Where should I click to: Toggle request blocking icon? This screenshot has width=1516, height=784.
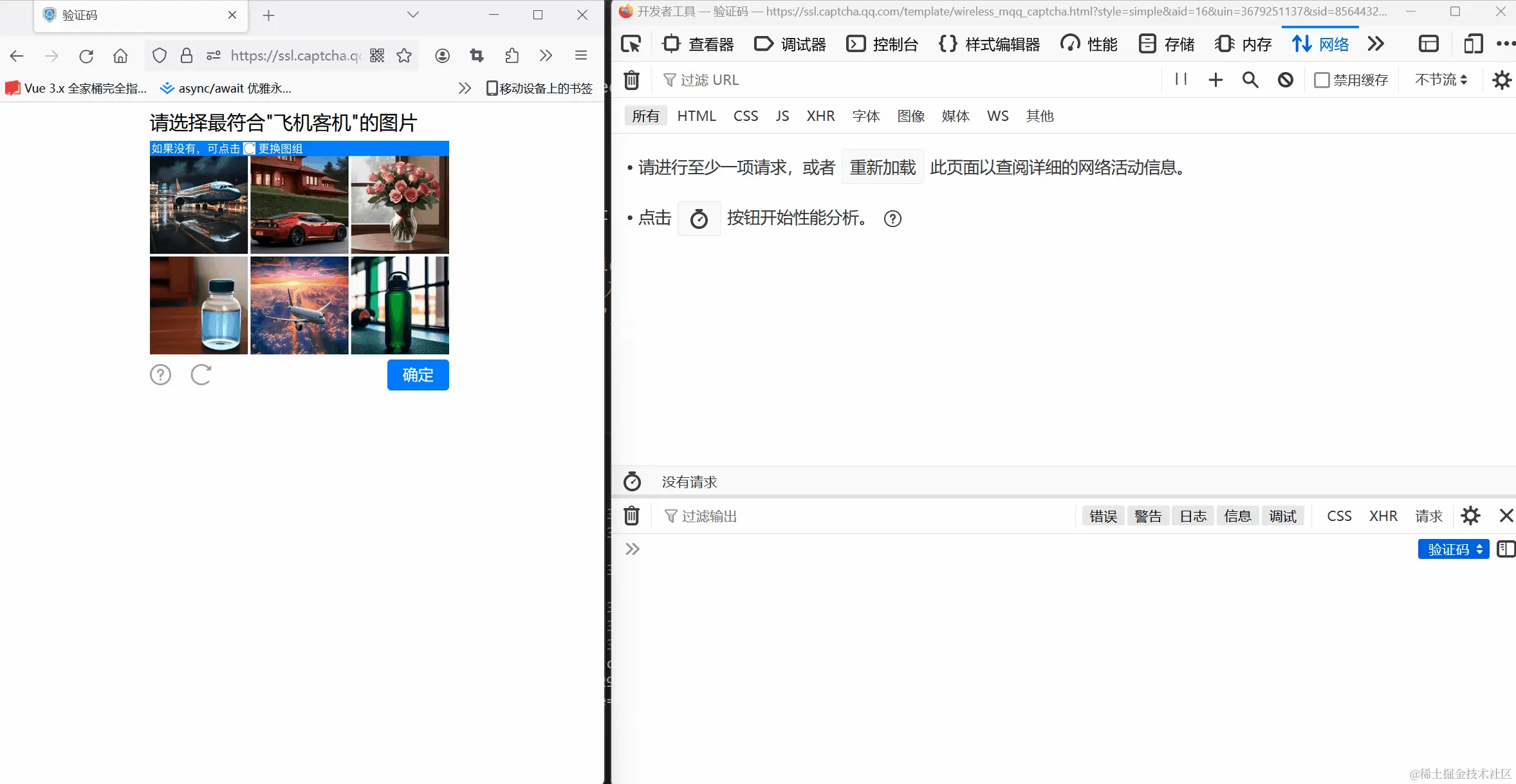click(1285, 80)
